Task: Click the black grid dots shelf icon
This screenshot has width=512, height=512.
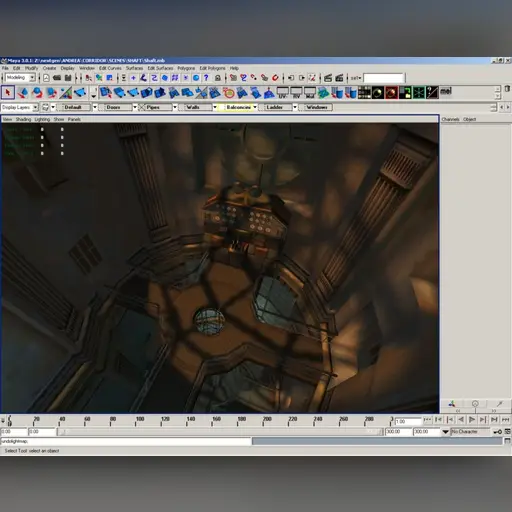Action: [x=364, y=93]
